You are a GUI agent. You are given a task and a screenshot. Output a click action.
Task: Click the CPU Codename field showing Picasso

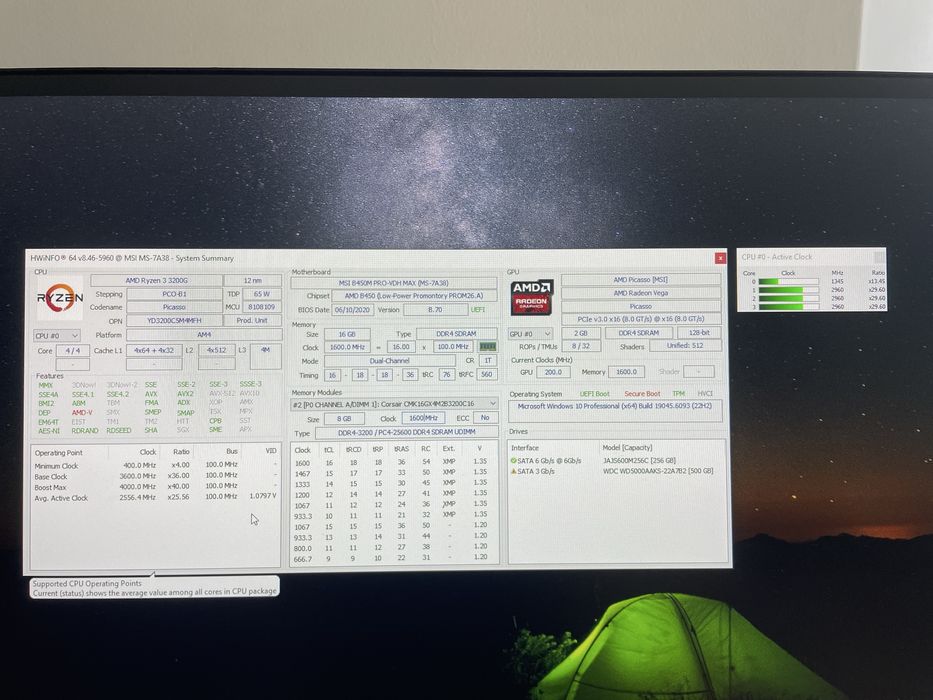pyautogui.click(x=174, y=307)
